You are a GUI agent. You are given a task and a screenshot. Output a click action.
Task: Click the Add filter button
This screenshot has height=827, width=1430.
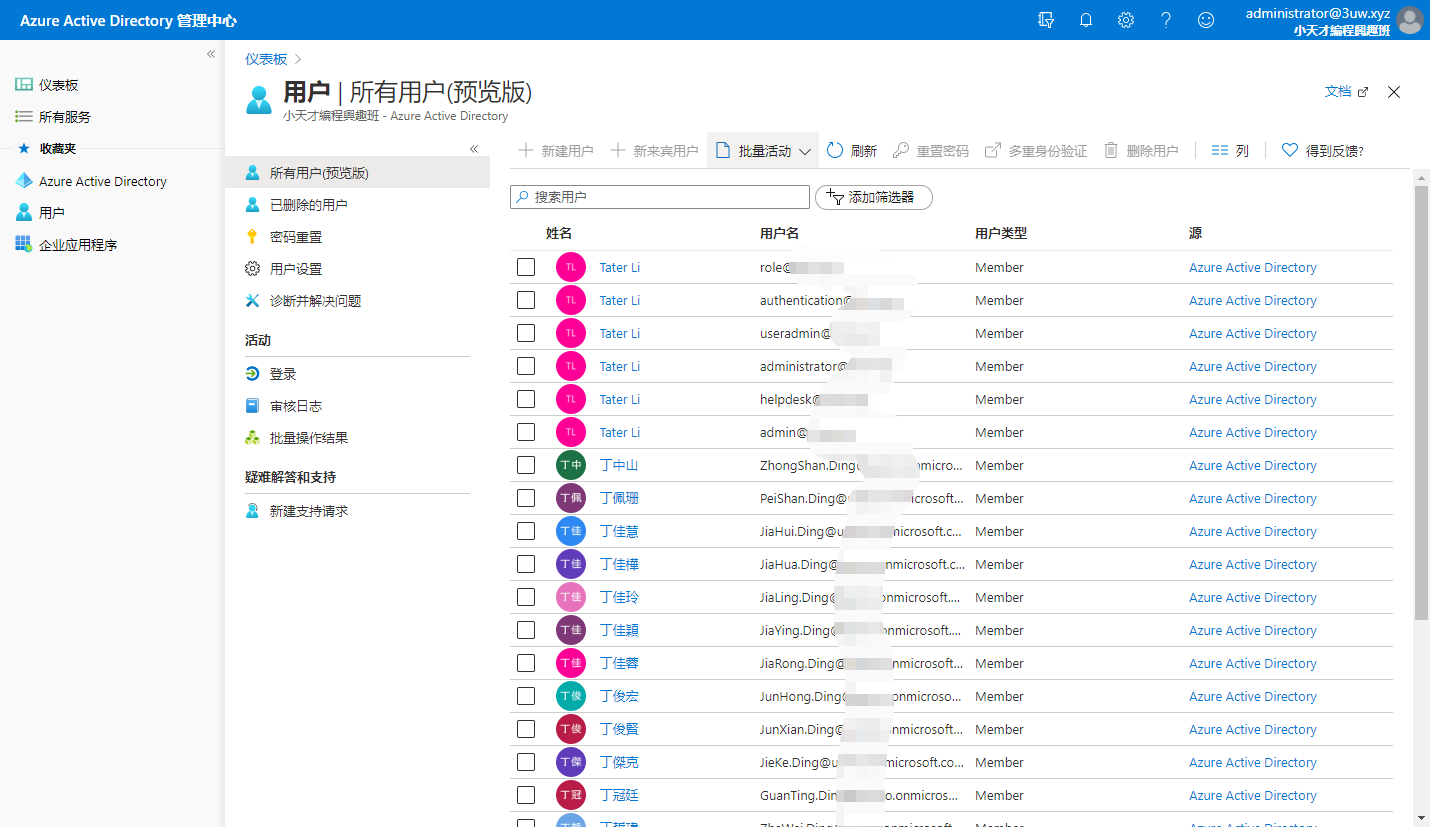pos(874,197)
